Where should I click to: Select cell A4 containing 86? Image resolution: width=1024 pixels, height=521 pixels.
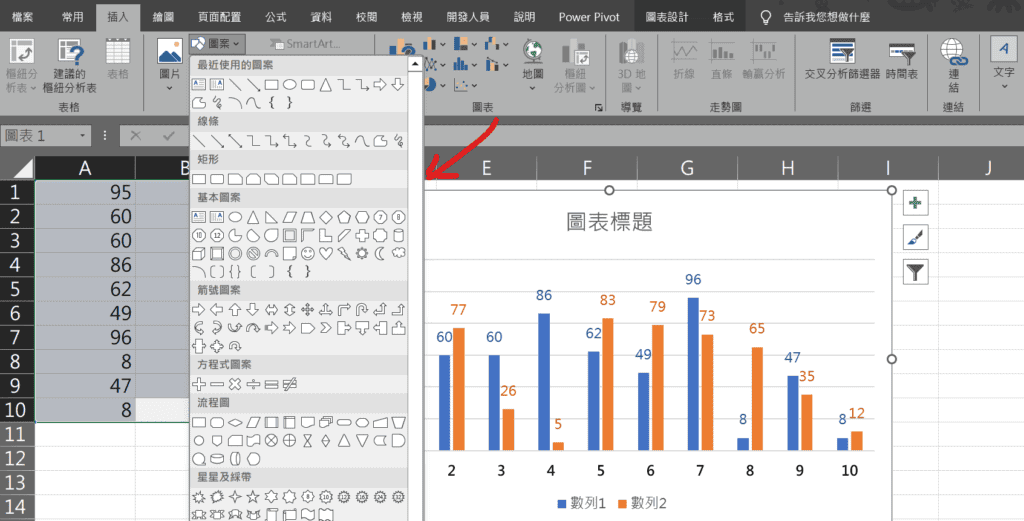[86, 264]
